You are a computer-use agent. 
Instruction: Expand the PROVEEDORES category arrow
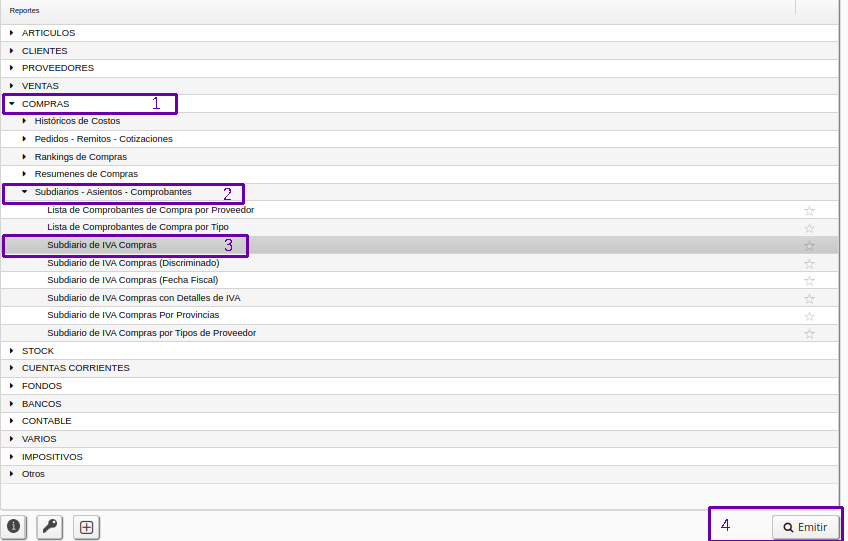pyautogui.click(x=11, y=68)
